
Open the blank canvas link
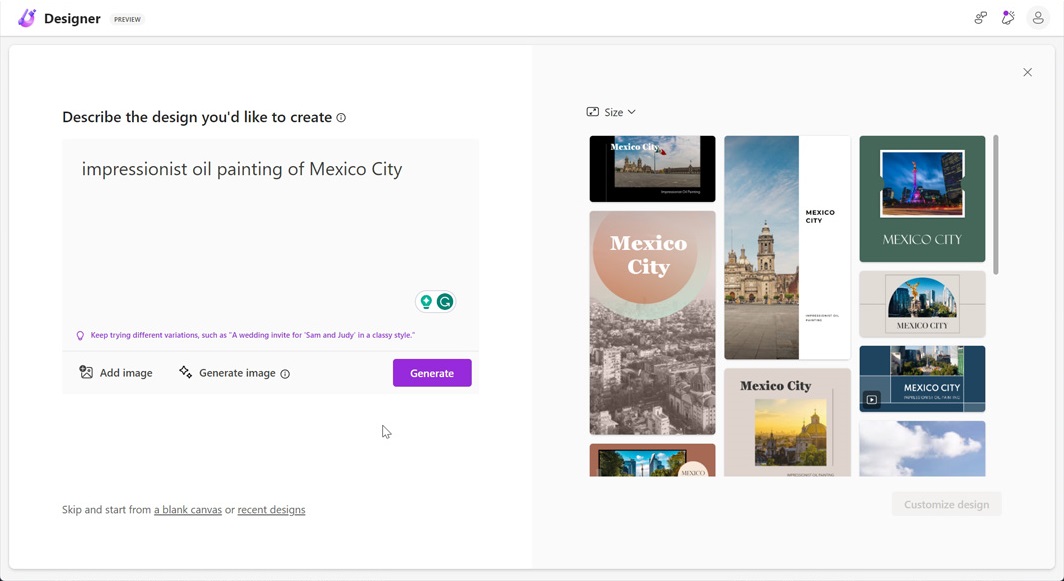click(x=188, y=510)
